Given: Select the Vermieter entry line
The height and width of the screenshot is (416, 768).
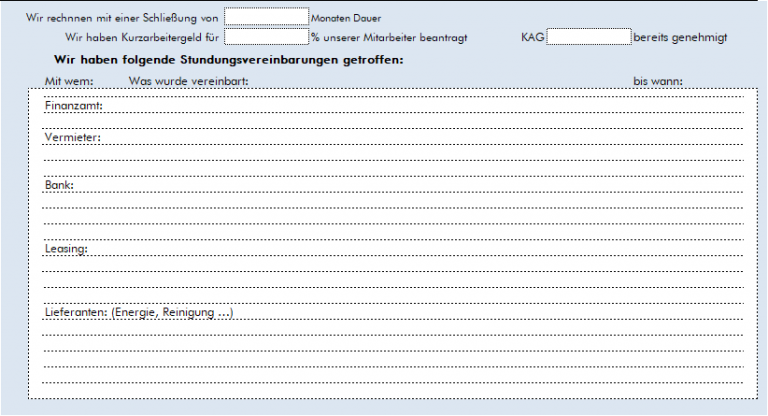Looking at the screenshot, I should pos(400,137).
